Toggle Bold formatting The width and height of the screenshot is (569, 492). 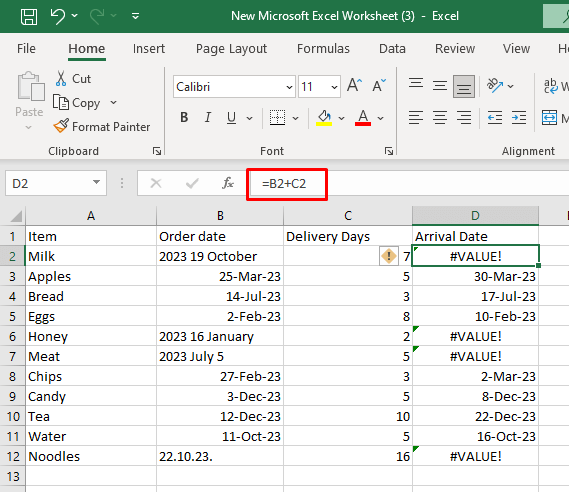pyautogui.click(x=184, y=118)
